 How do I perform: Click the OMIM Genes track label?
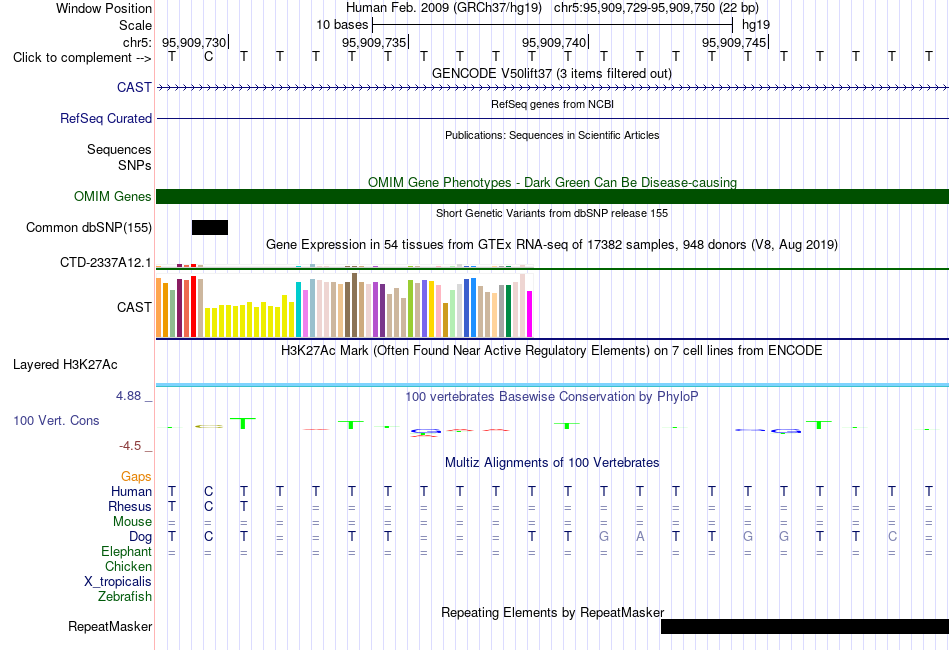pos(113,196)
